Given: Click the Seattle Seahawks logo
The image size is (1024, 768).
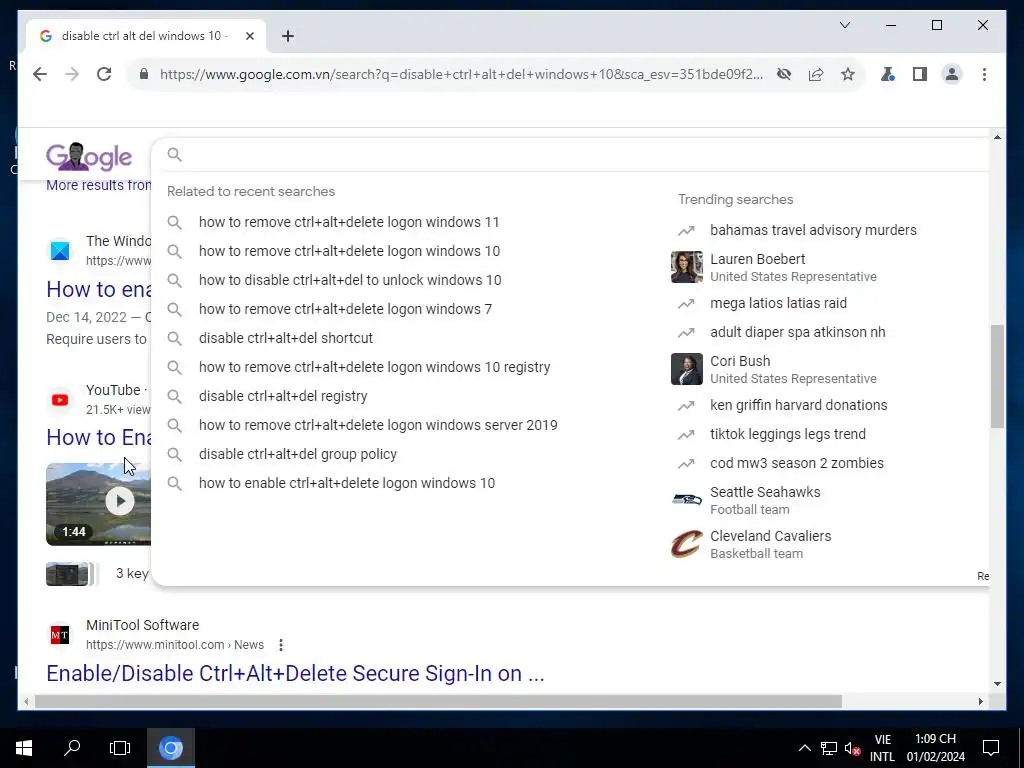Looking at the screenshot, I should point(686,500).
